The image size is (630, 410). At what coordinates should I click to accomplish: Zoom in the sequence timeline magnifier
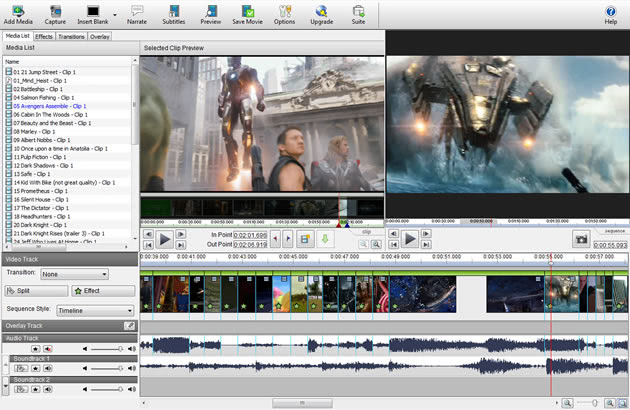pyautogui.click(x=610, y=403)
